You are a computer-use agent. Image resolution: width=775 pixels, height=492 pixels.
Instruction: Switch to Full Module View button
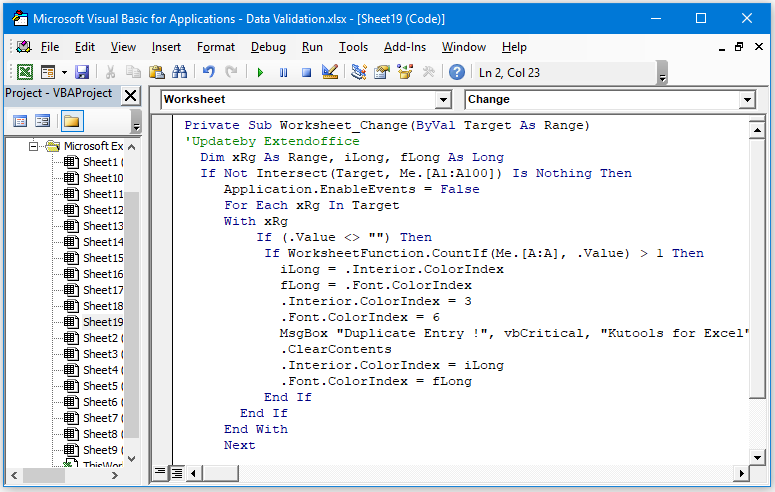click(176, 472)
